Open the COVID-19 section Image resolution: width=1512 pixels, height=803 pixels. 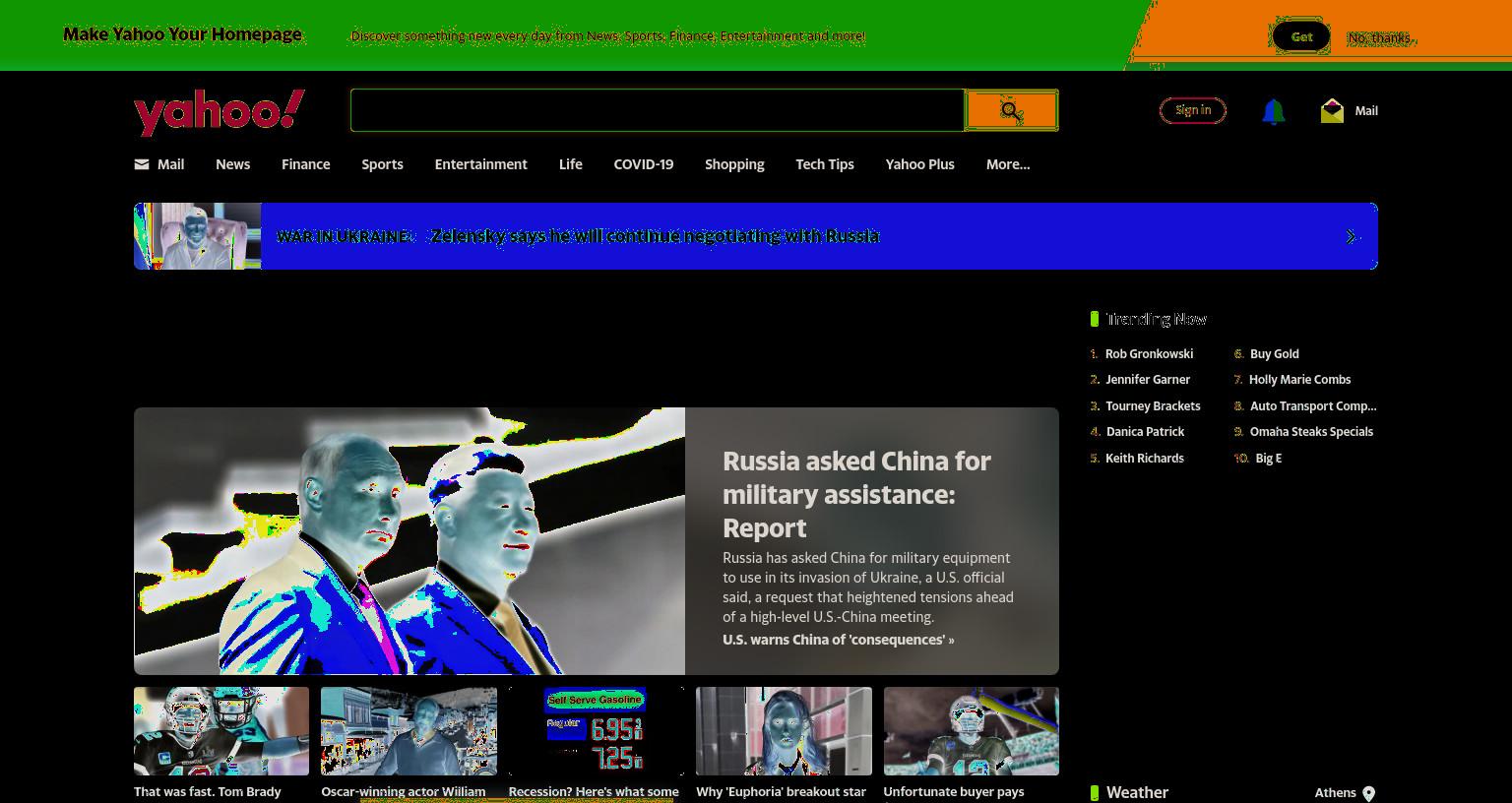(x=644, y=164)
